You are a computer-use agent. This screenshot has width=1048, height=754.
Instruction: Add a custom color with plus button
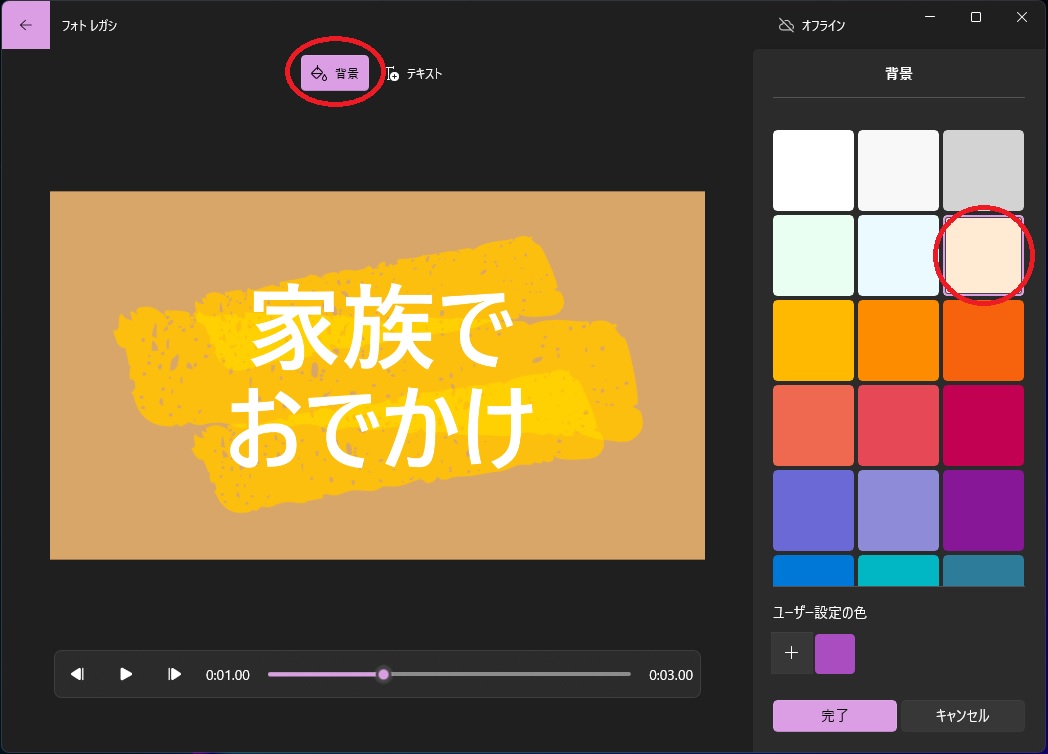[x=791, y=653]
